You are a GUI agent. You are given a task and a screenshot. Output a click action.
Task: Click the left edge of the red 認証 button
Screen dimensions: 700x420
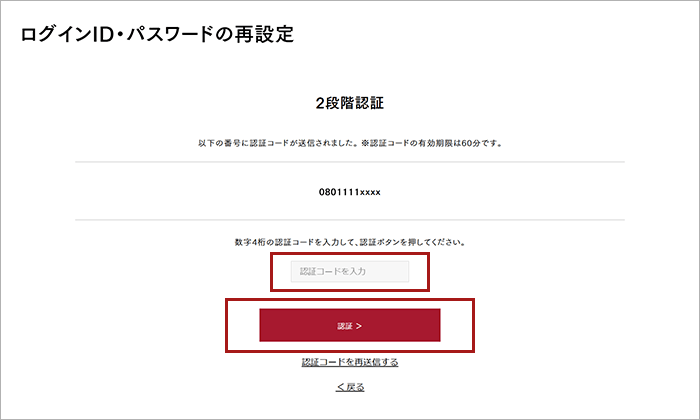coord(263,325)
